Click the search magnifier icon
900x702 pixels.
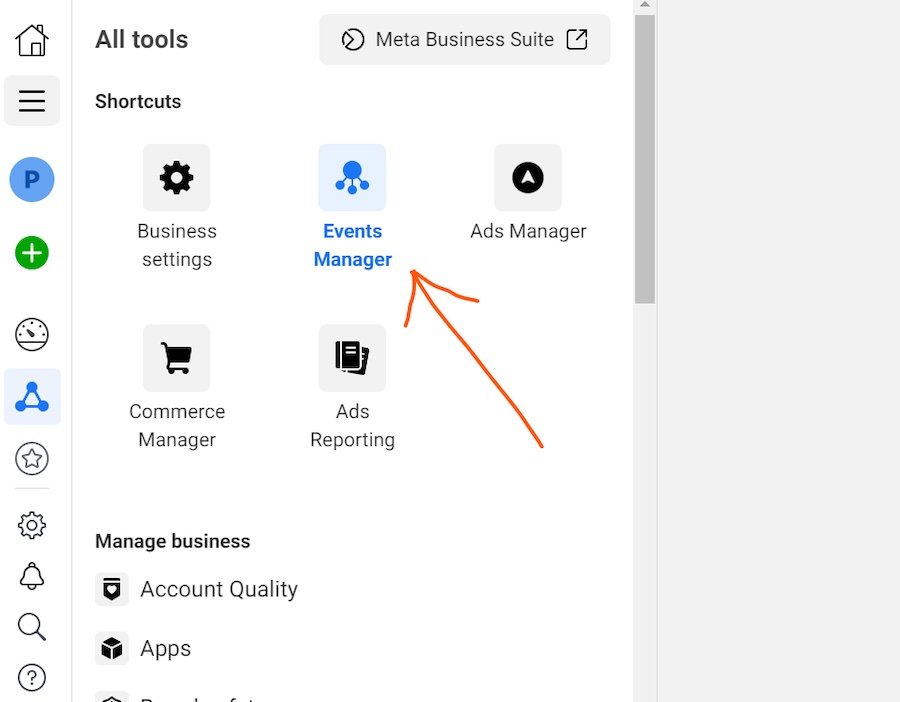(32, 627)
